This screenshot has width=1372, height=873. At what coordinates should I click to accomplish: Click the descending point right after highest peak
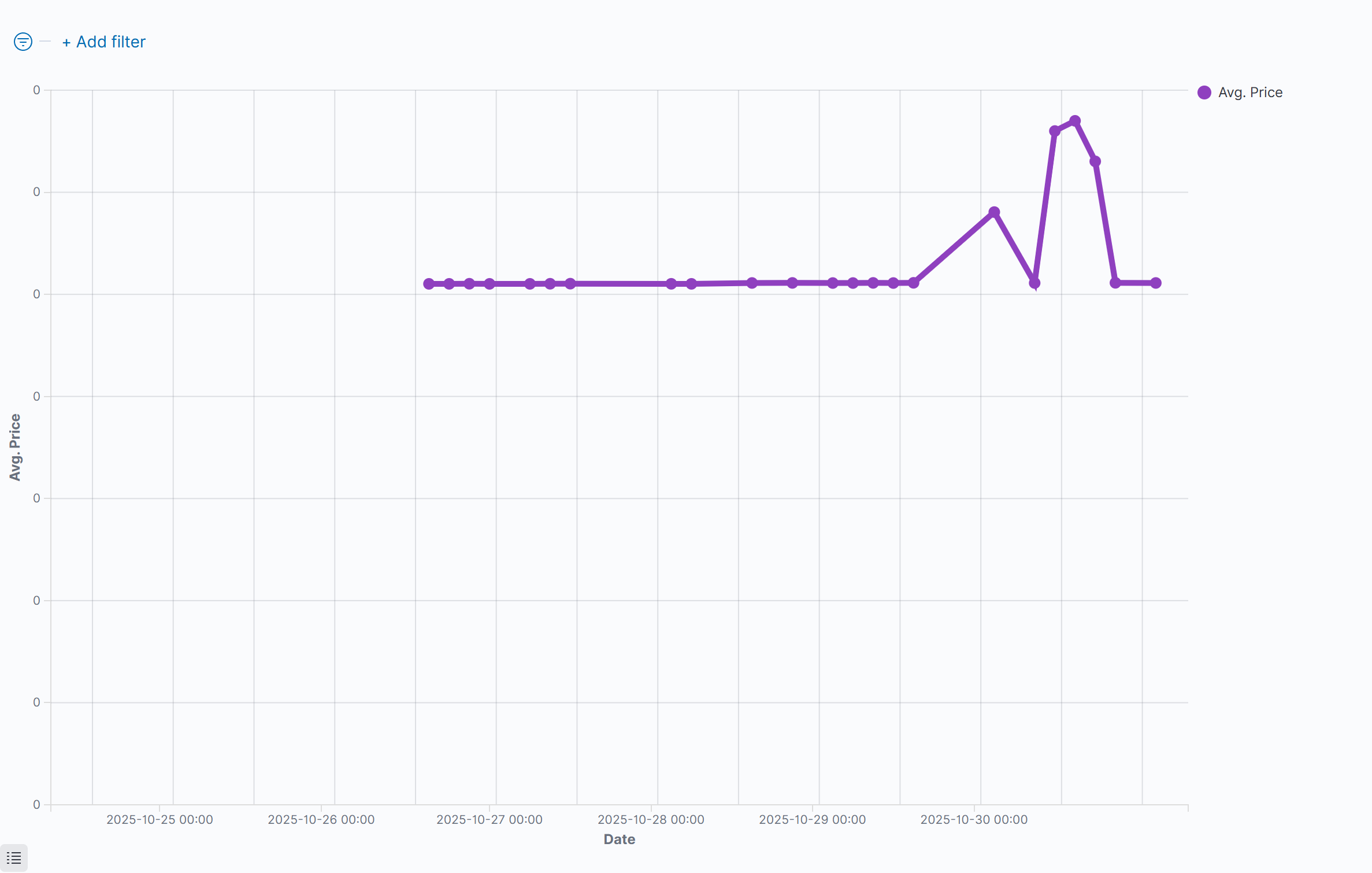coord(1095,161)
